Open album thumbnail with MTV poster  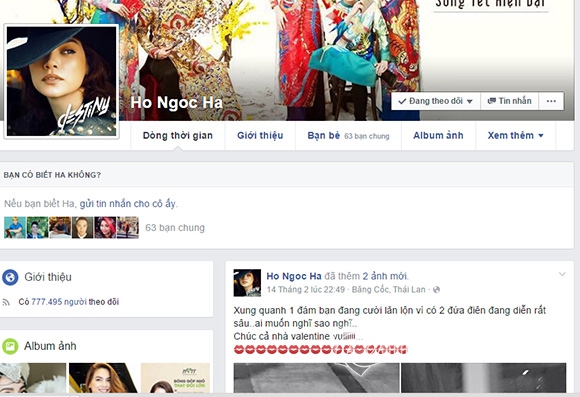tap(175, 378)
